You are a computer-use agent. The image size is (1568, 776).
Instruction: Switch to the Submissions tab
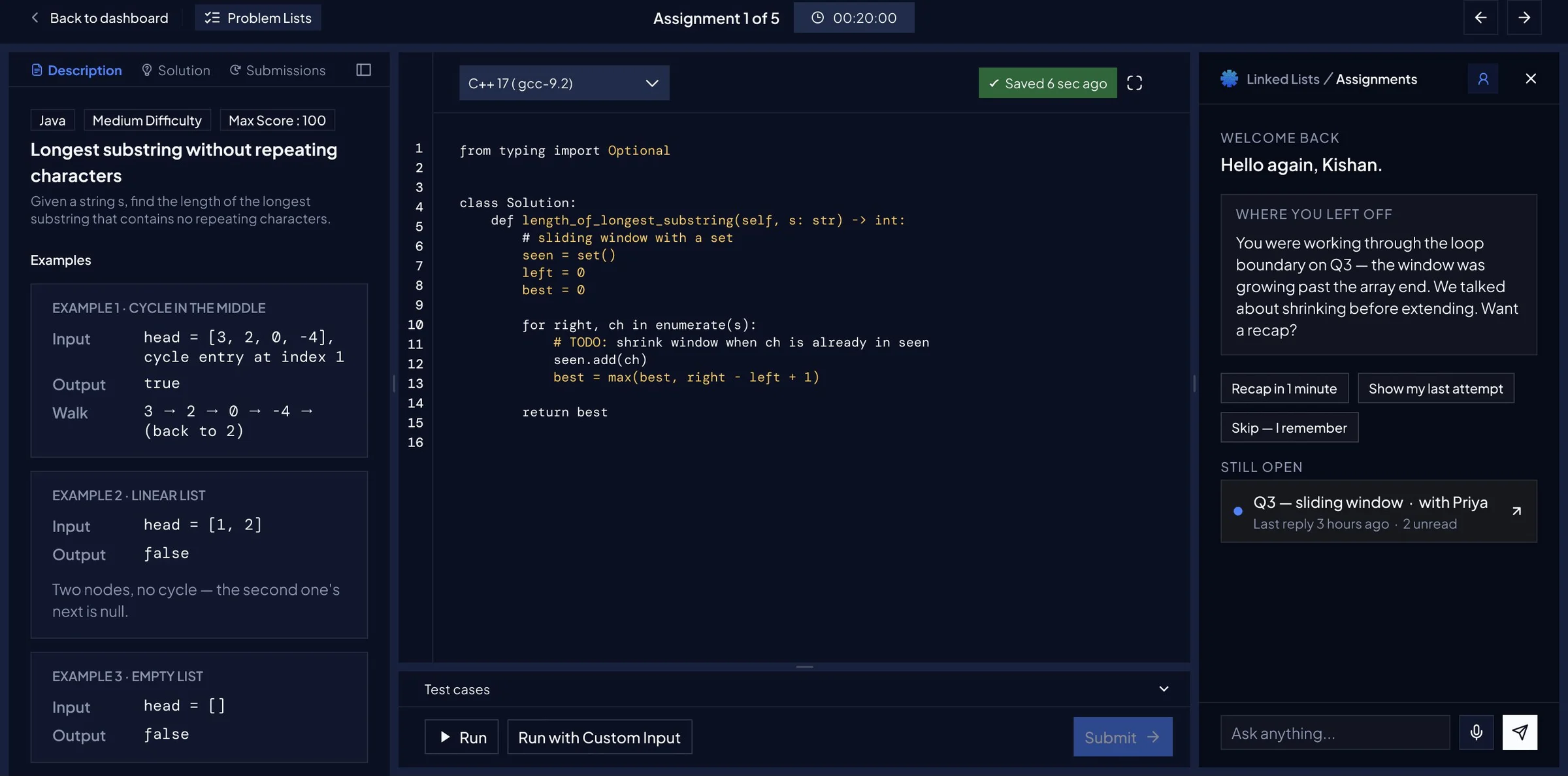277,70
